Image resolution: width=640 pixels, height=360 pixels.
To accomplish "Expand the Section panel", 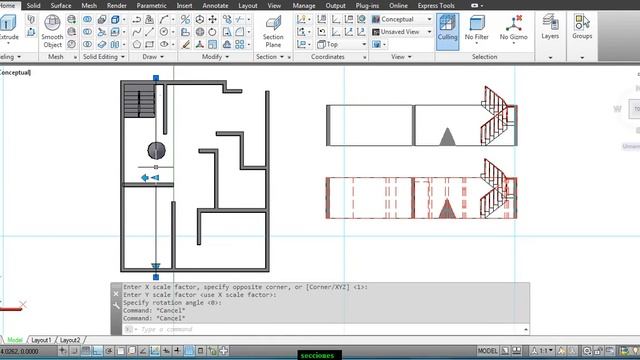I will (x=270, y=57).
